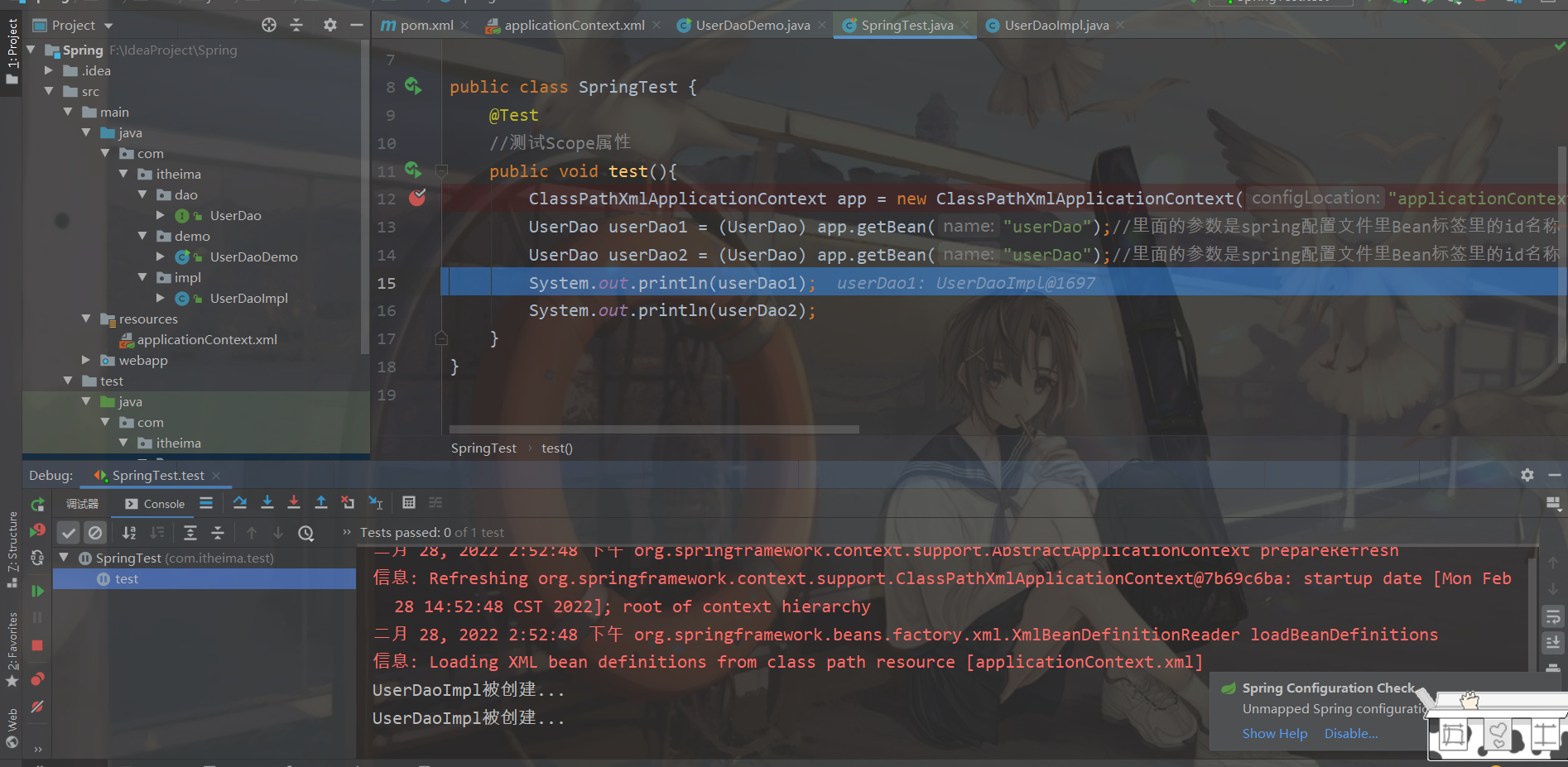Image resolution: width=1568 pixels, height=767 pixels.
Task: Expand all test results
Action: point(190,533)
